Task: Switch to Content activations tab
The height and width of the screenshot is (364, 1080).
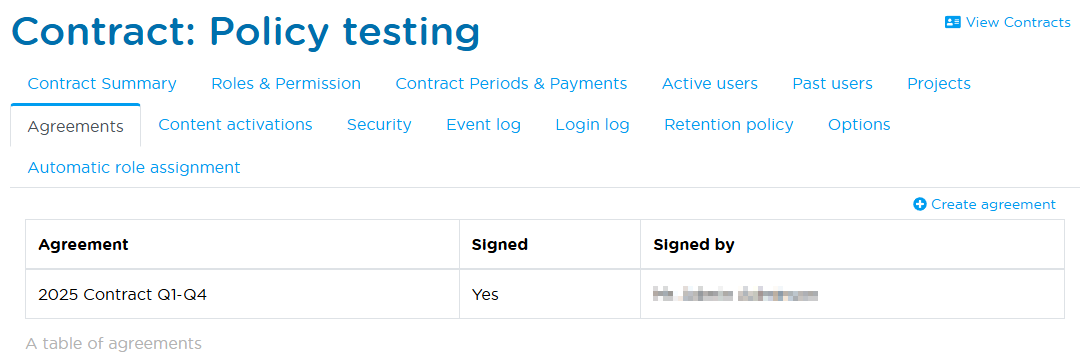Action: (x=235, y=125)
